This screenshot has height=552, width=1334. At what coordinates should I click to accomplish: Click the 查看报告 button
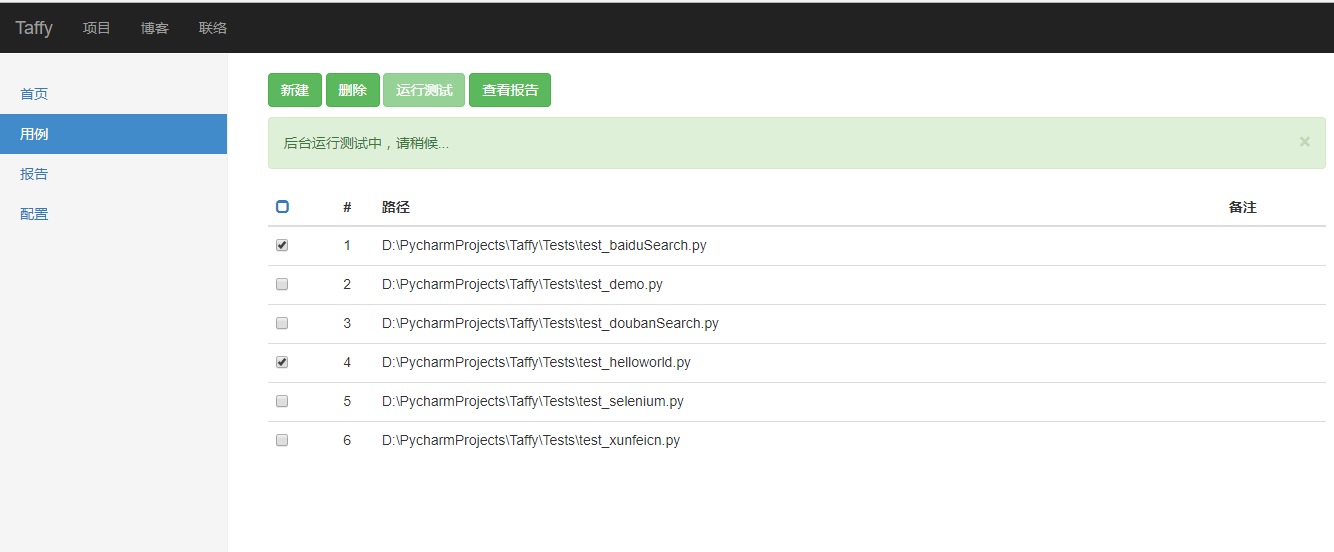(510, 90)
